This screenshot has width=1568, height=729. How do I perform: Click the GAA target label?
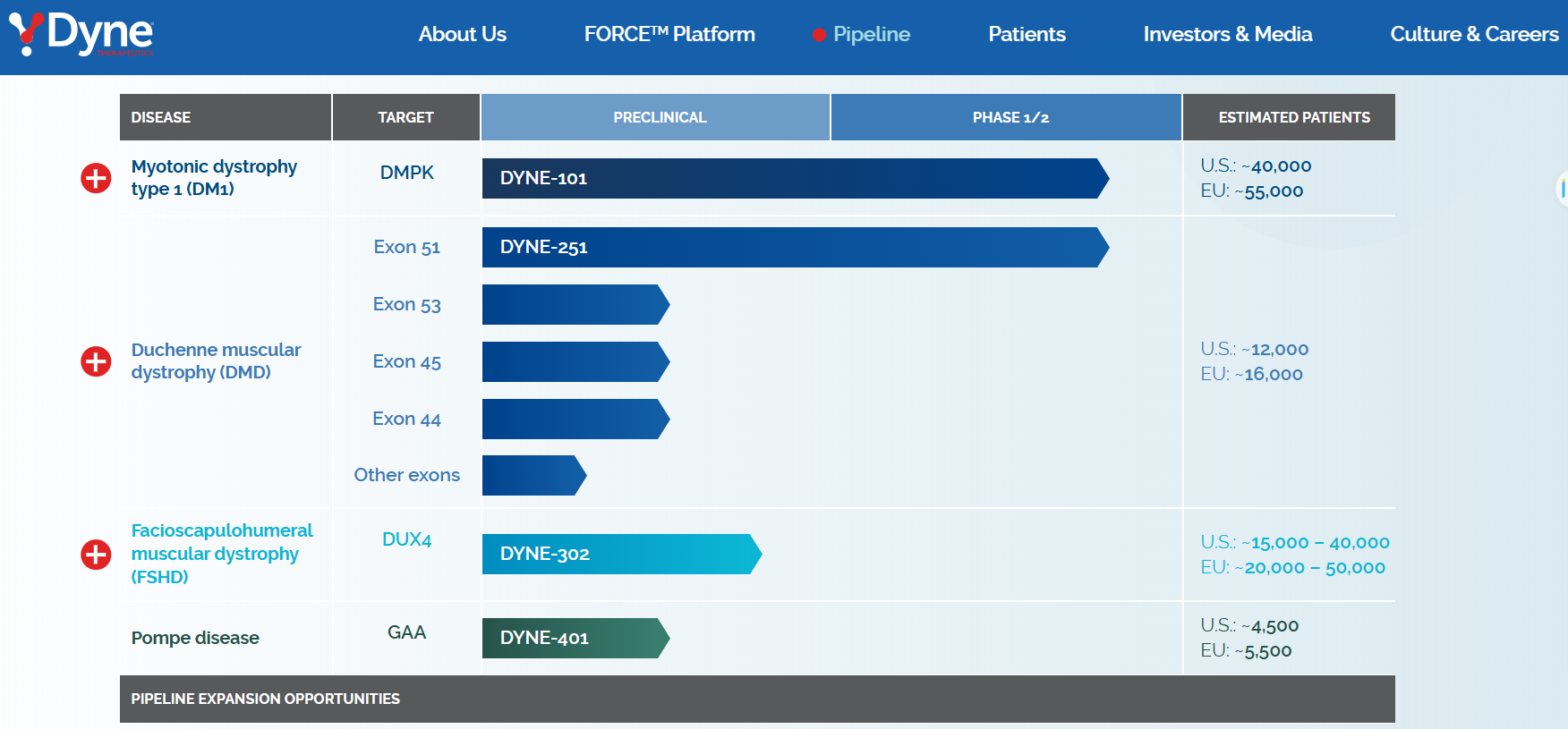406,632
